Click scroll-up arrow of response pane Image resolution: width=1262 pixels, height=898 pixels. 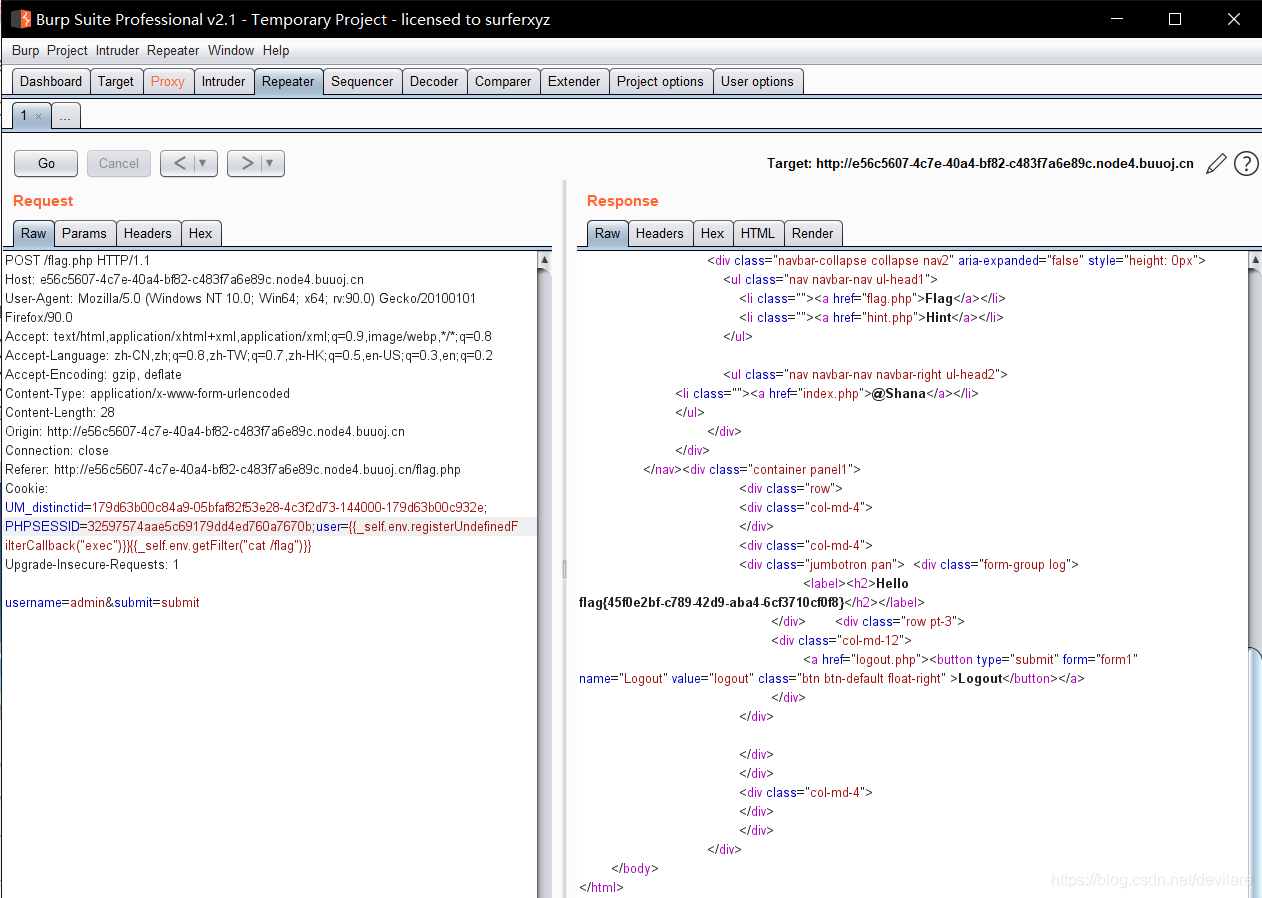pyautogui.click(x=1255, y=259)
